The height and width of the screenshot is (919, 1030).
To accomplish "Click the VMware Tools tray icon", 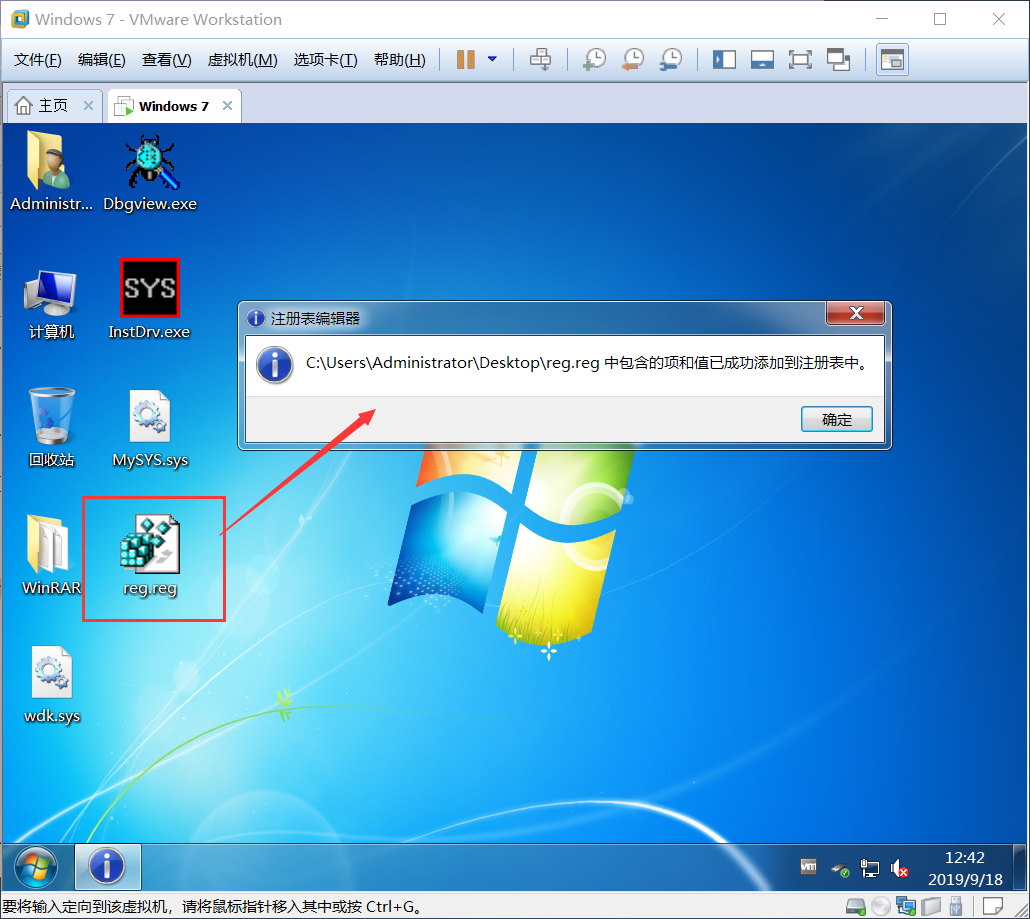I will tap(808, 867).
